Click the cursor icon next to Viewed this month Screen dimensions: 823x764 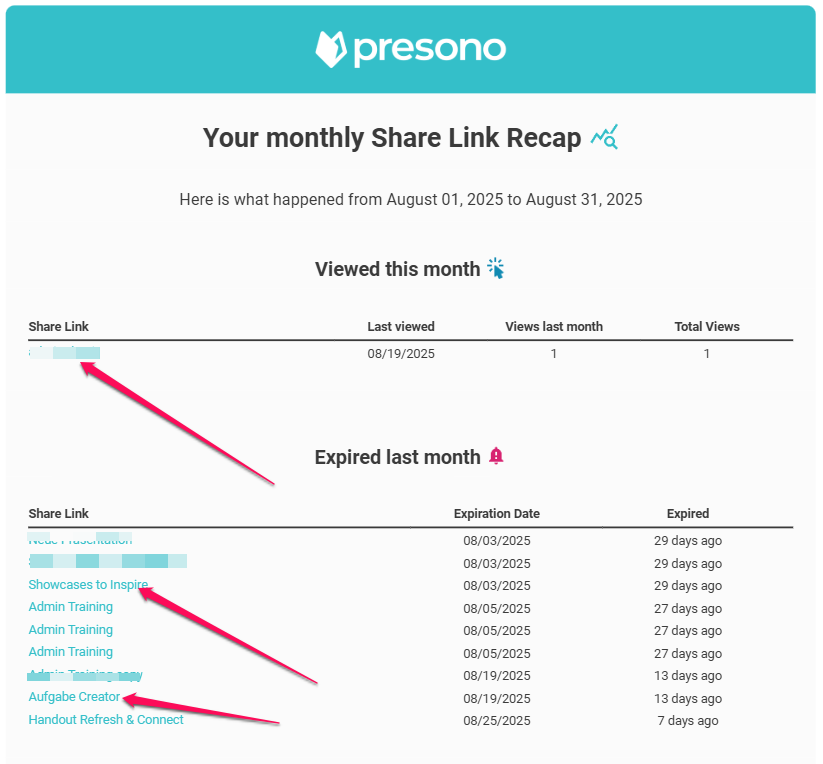(496, 268)
